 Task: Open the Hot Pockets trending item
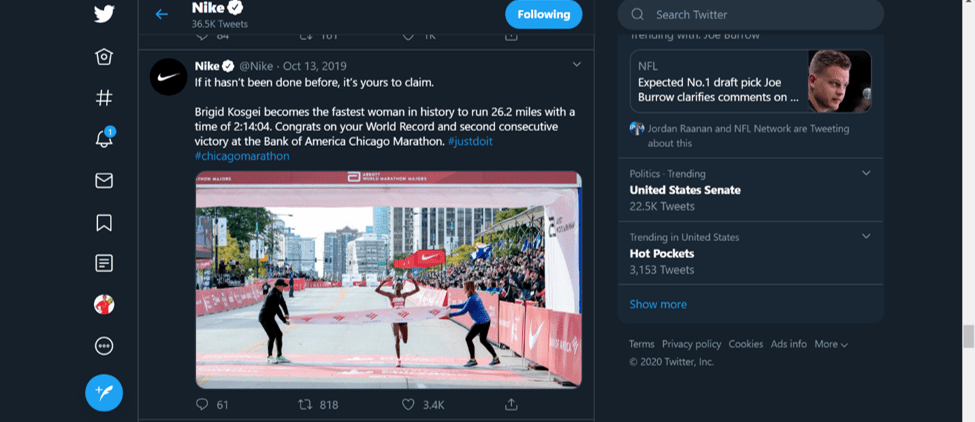coord(662,254)
